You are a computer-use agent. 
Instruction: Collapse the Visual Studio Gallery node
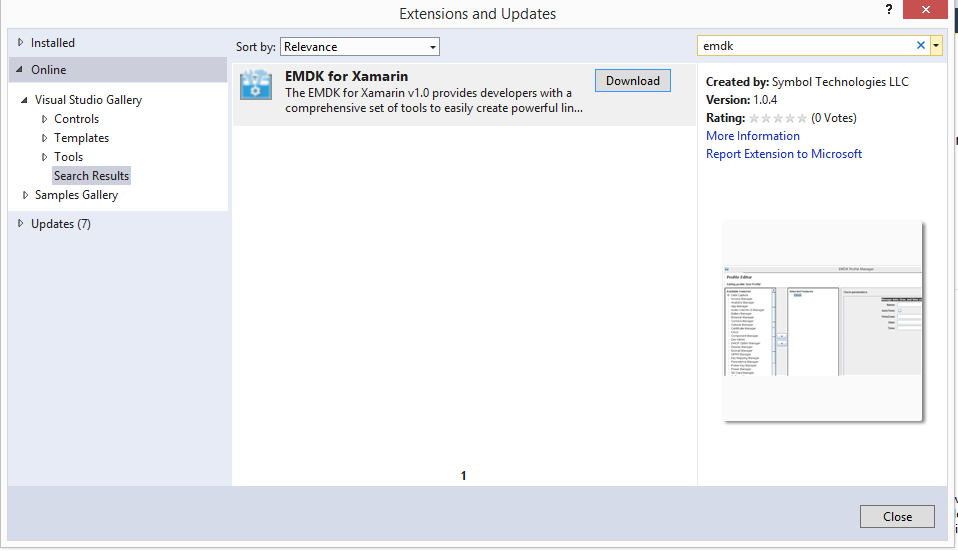tap(24, 100)
